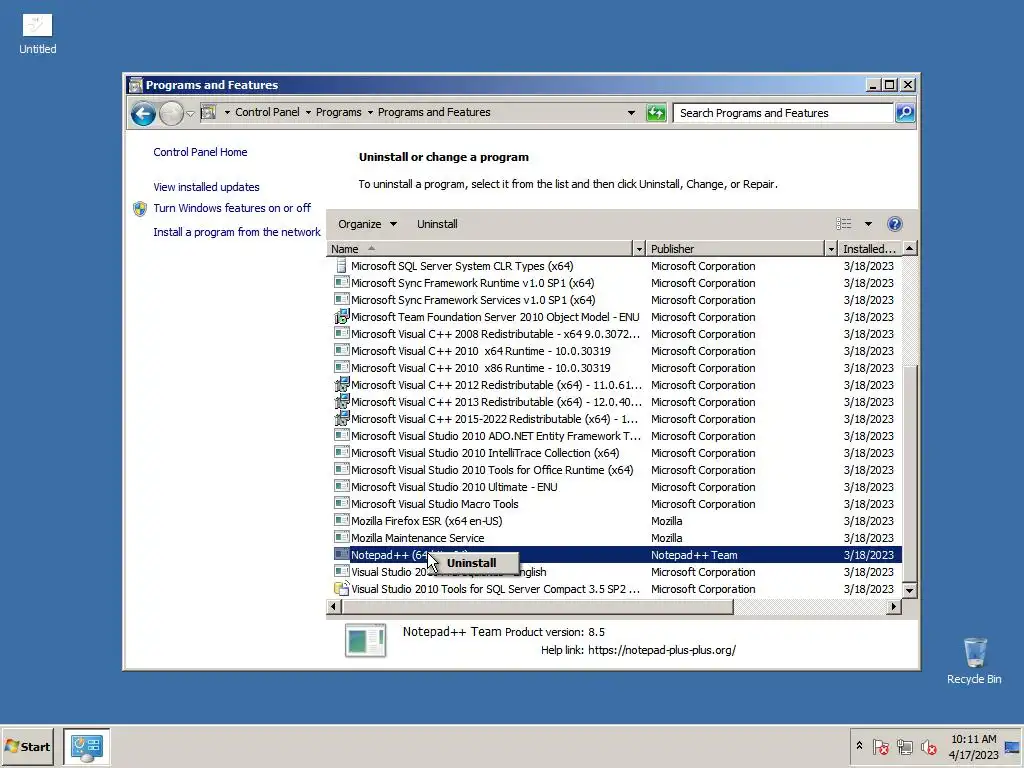Open the Recycle Bin on desktop
Image resolution: width=1024 pixels, height=768 pixels.
coord(974,653)
